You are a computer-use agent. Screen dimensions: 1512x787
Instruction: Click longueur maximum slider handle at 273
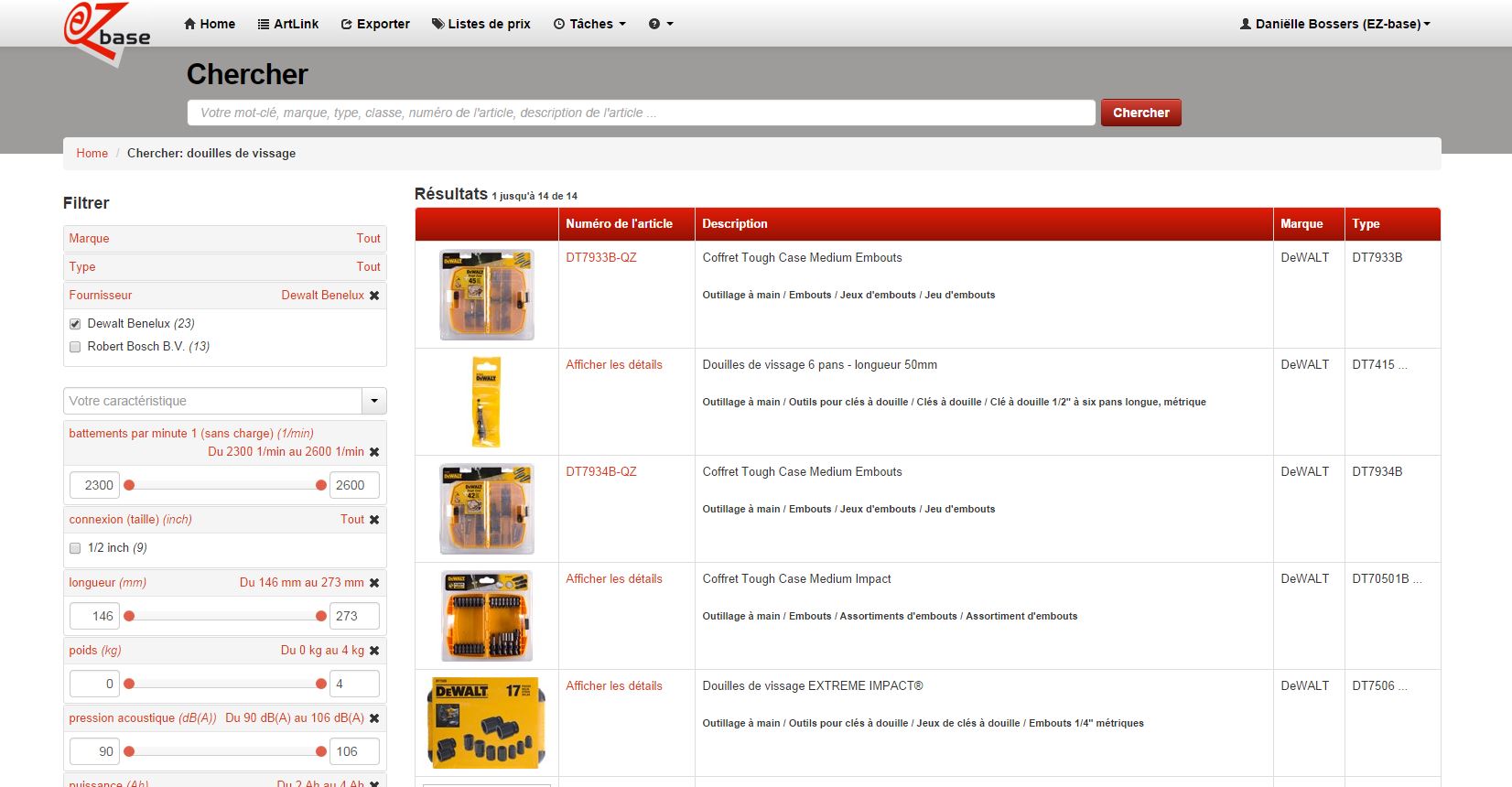pyautogui.click(x=320, y=616)
